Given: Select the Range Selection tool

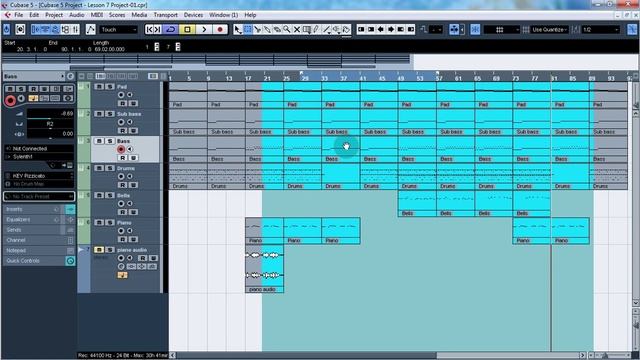Looking at the screenshot, I should (x=248, y=29).
